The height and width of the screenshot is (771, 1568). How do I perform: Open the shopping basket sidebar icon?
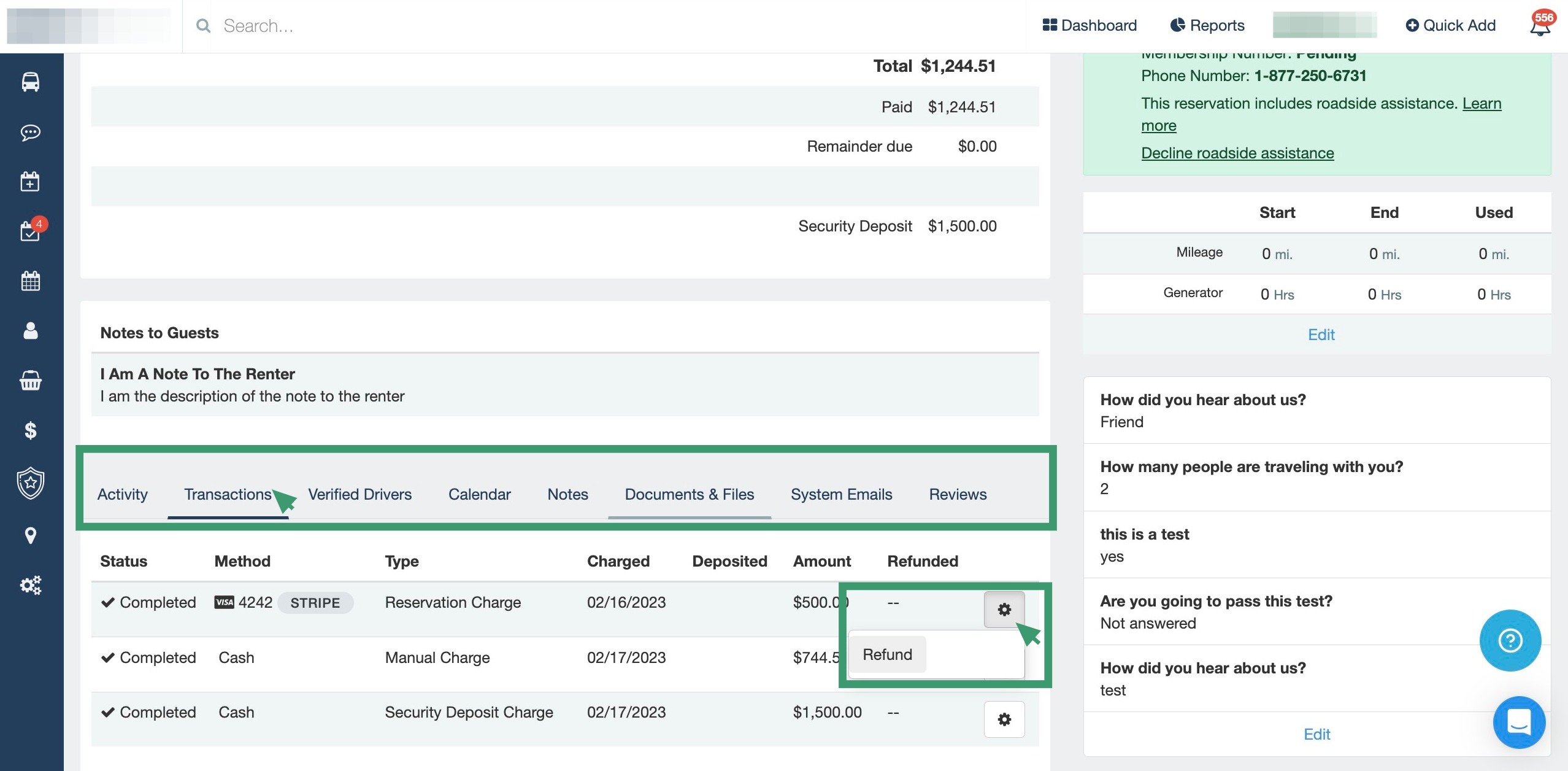31,381
